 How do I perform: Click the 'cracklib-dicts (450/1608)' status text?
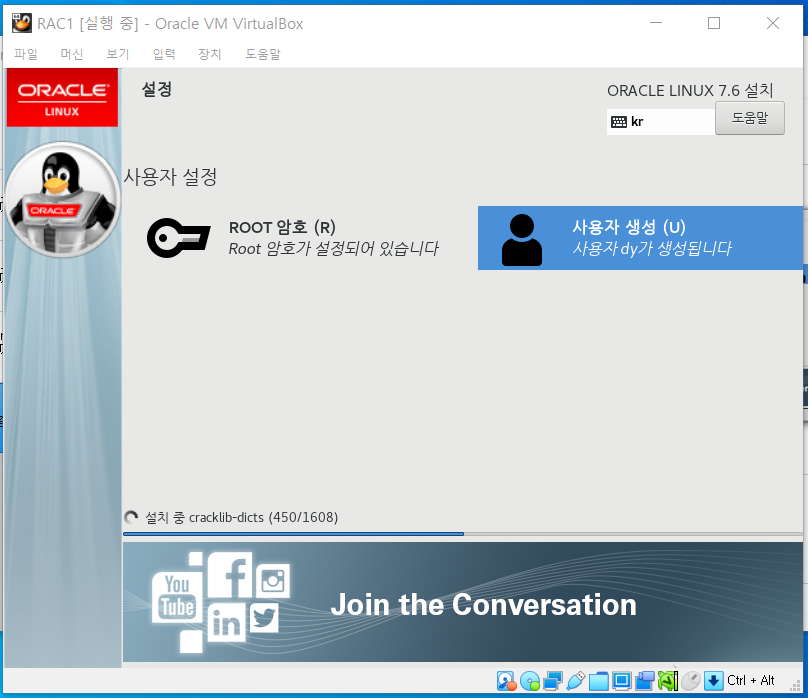pyautogui.click(x=263, y=517)
